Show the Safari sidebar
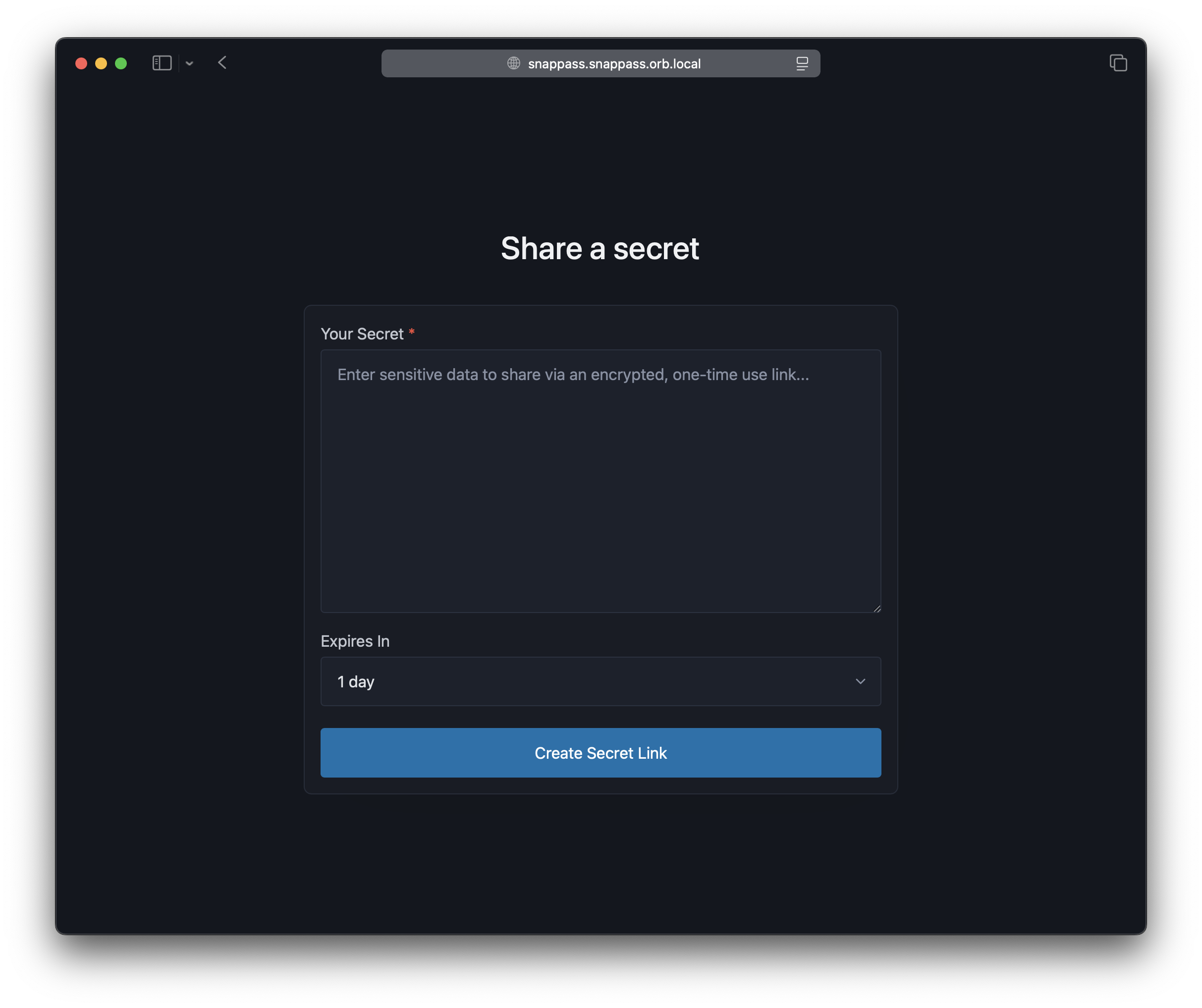Screen dimensions: 1202x1008 (162, 63)
